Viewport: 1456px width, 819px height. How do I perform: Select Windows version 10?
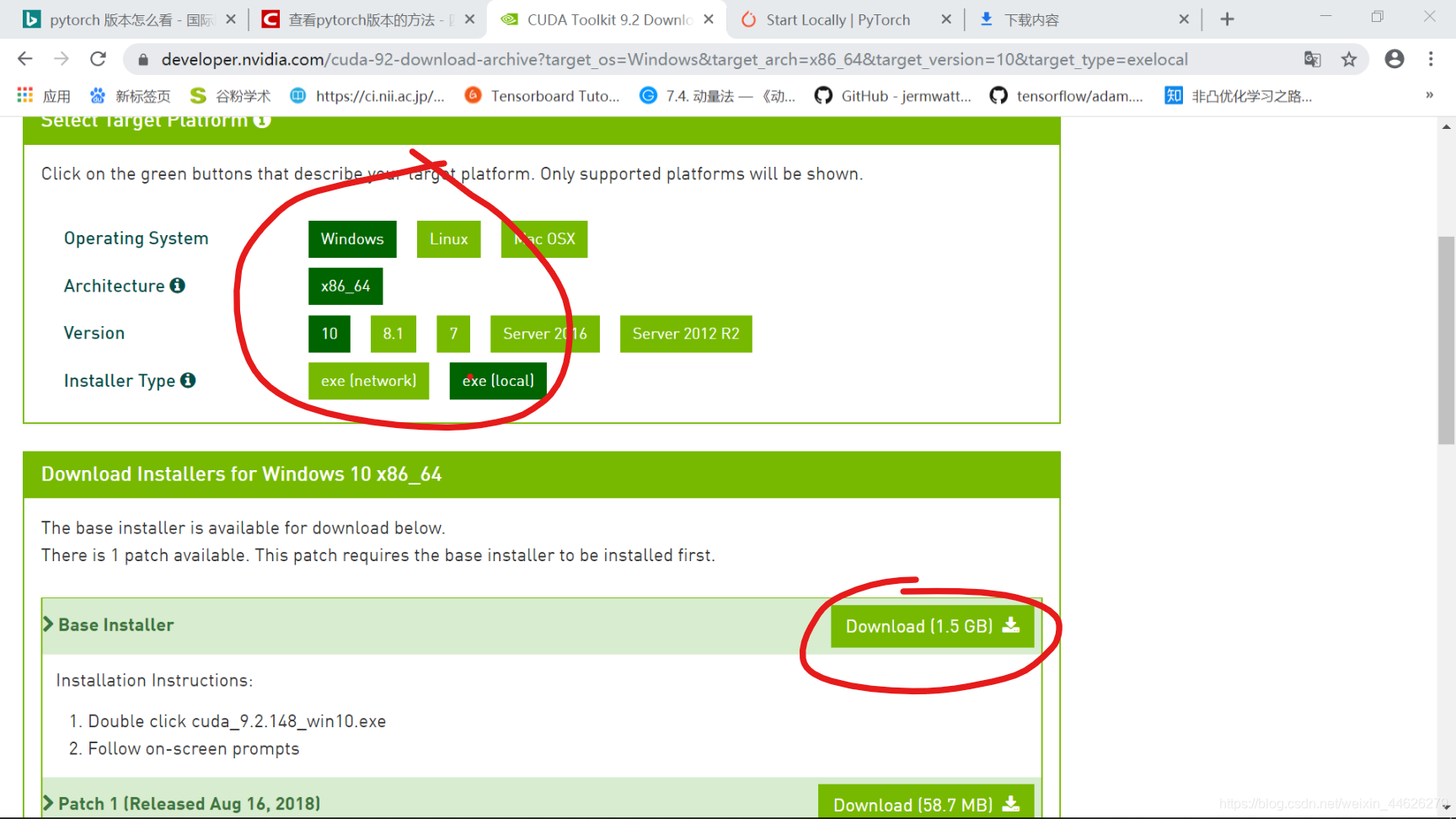pos(329,334)
